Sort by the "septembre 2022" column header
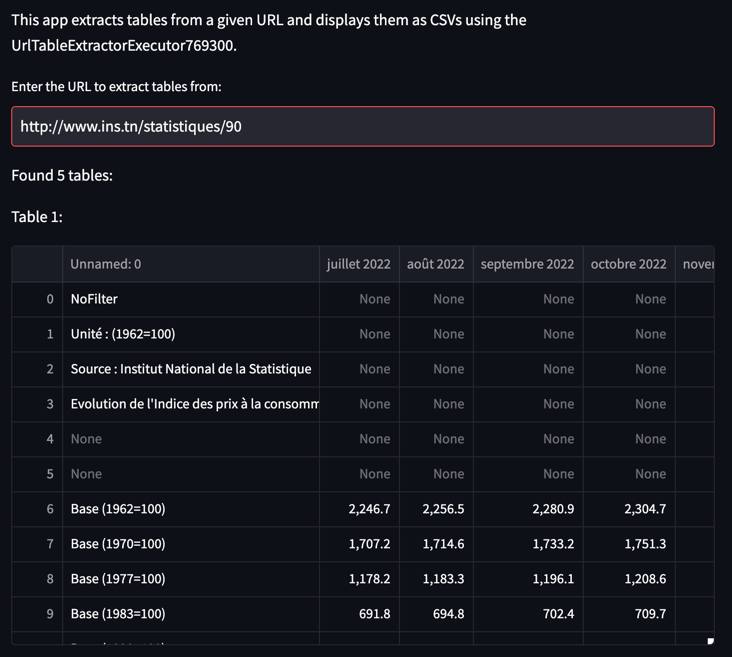Image resolution: width=732 pixels, height=657 pixels. [x=527, y=264]
